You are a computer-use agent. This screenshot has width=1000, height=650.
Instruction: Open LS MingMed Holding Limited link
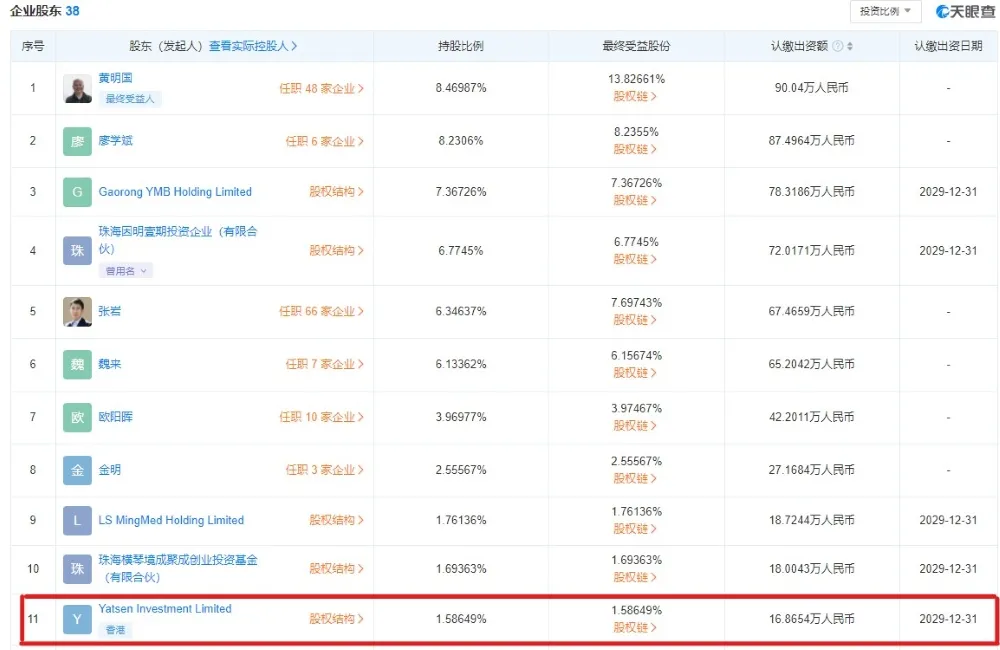click(171, 521)
